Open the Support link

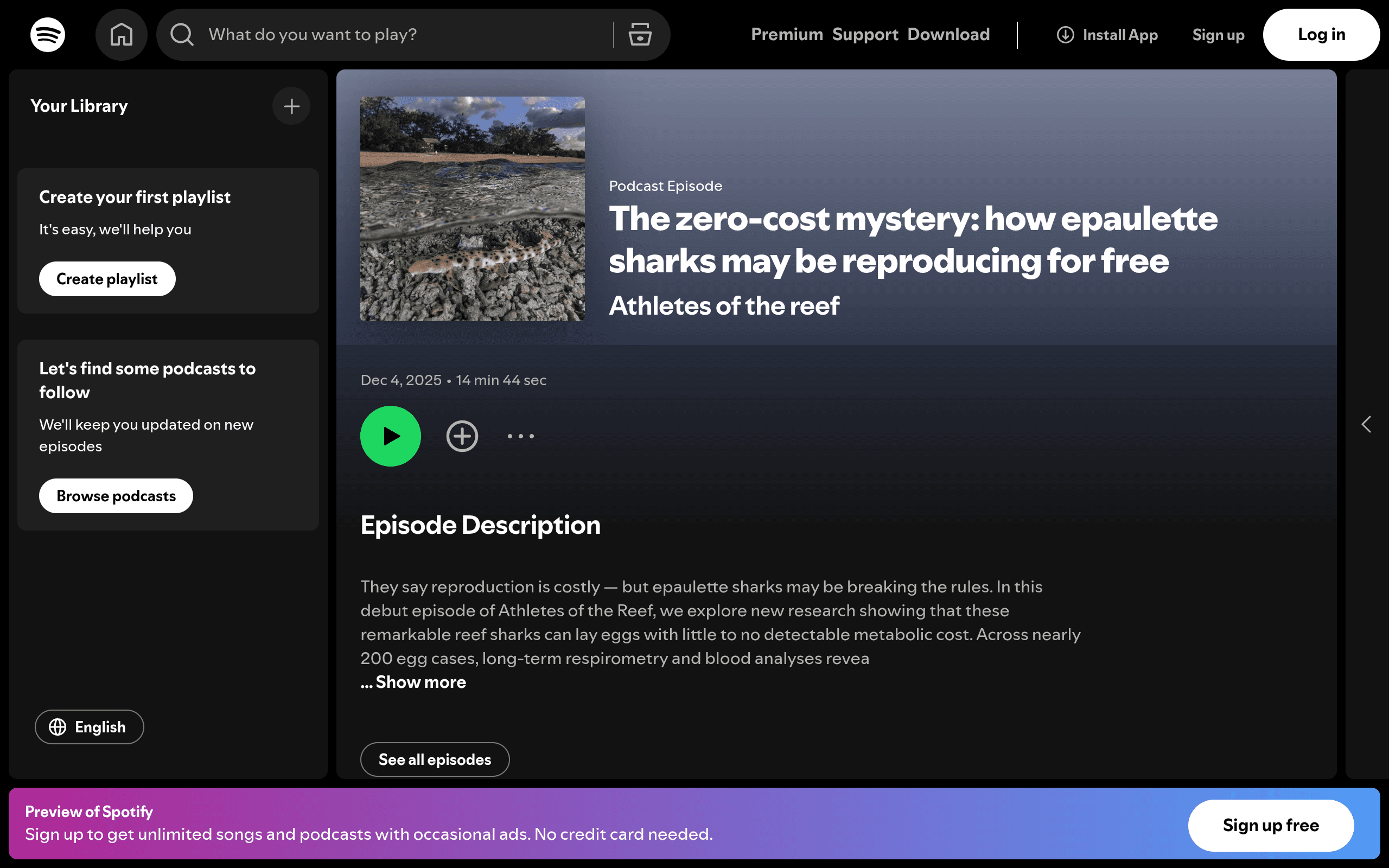[865, 34]
